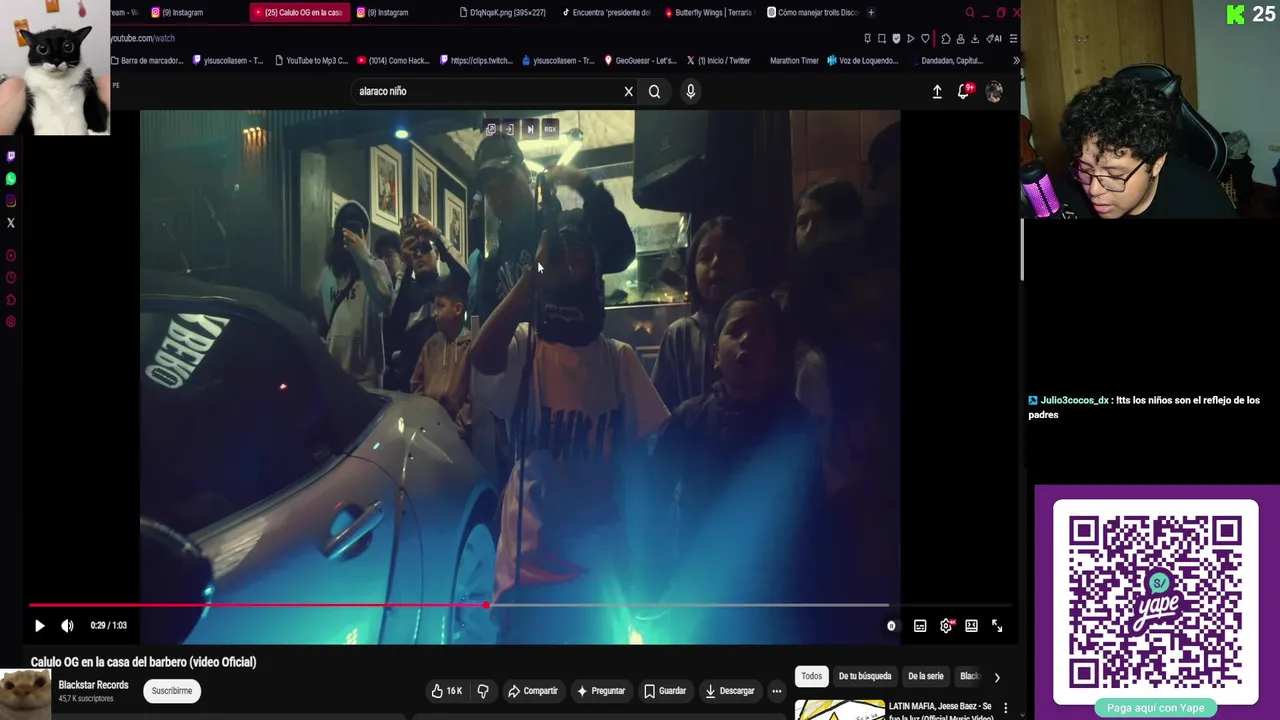Open extensions from the sidebar cube icon
1280x720 pixels.
11,300
